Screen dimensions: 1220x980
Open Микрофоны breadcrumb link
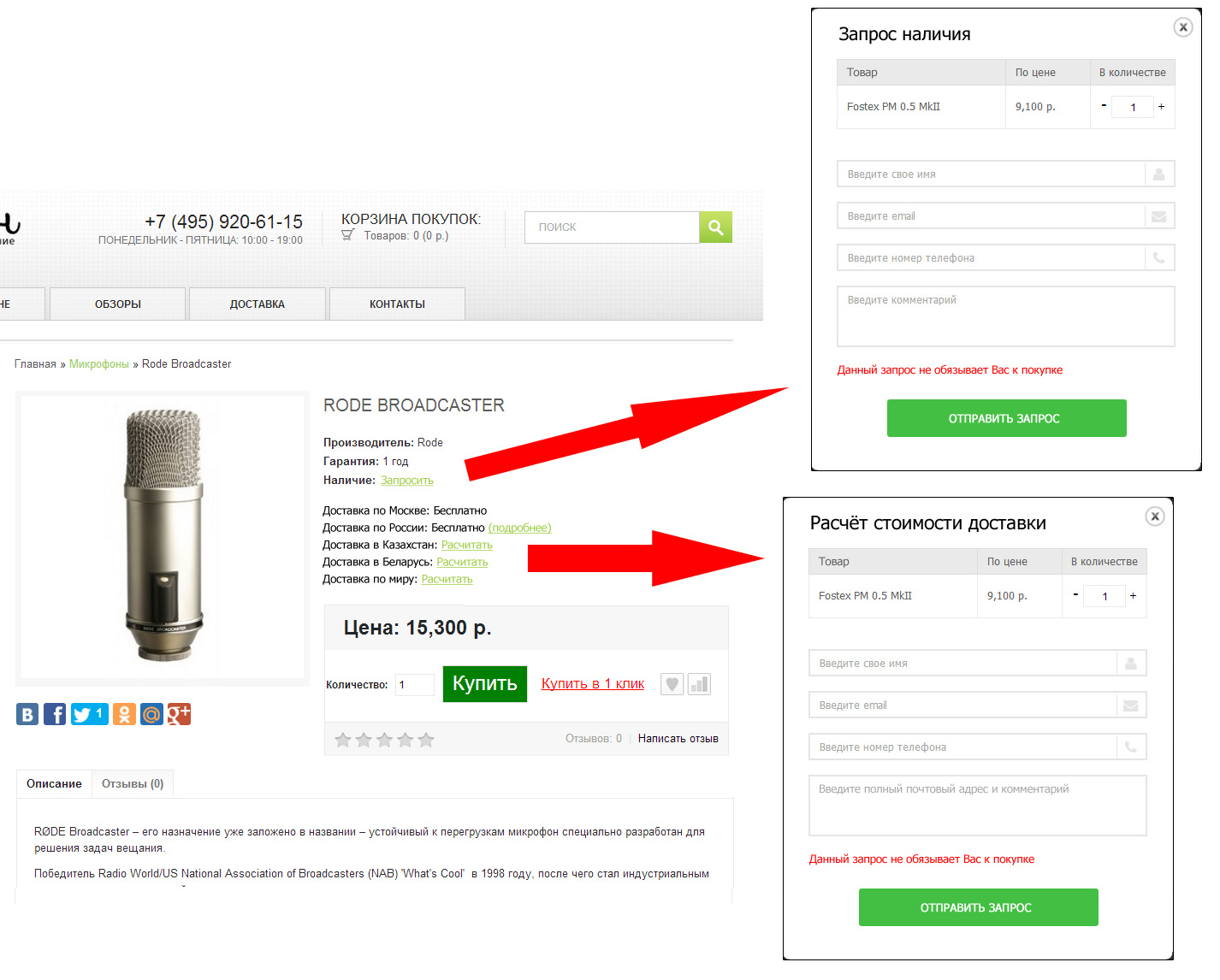(x=99, y=364)
